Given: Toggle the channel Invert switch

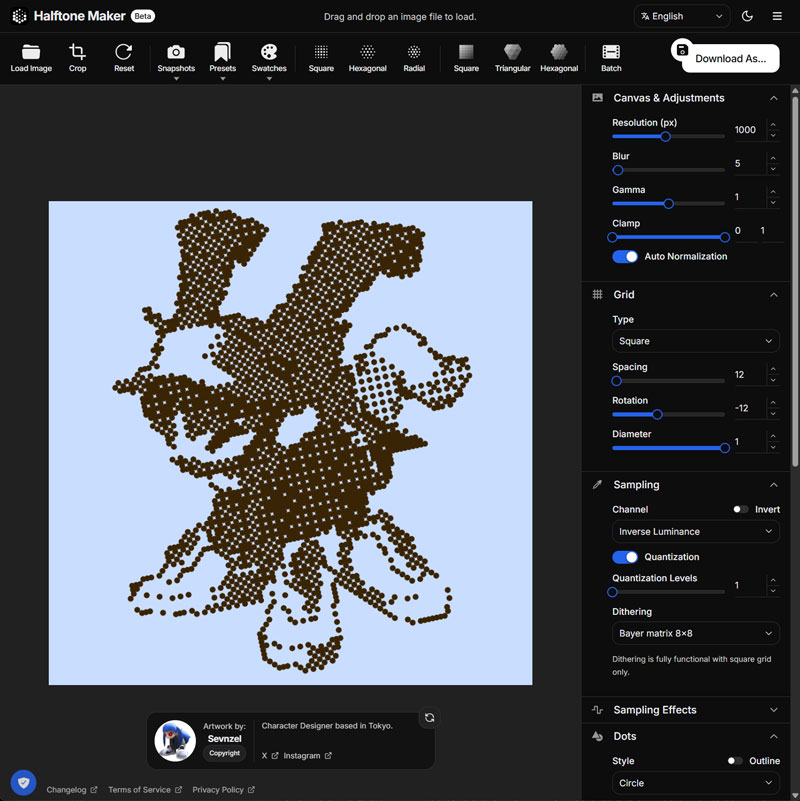Looking at the screenshot, I should (x=740, y=509).
